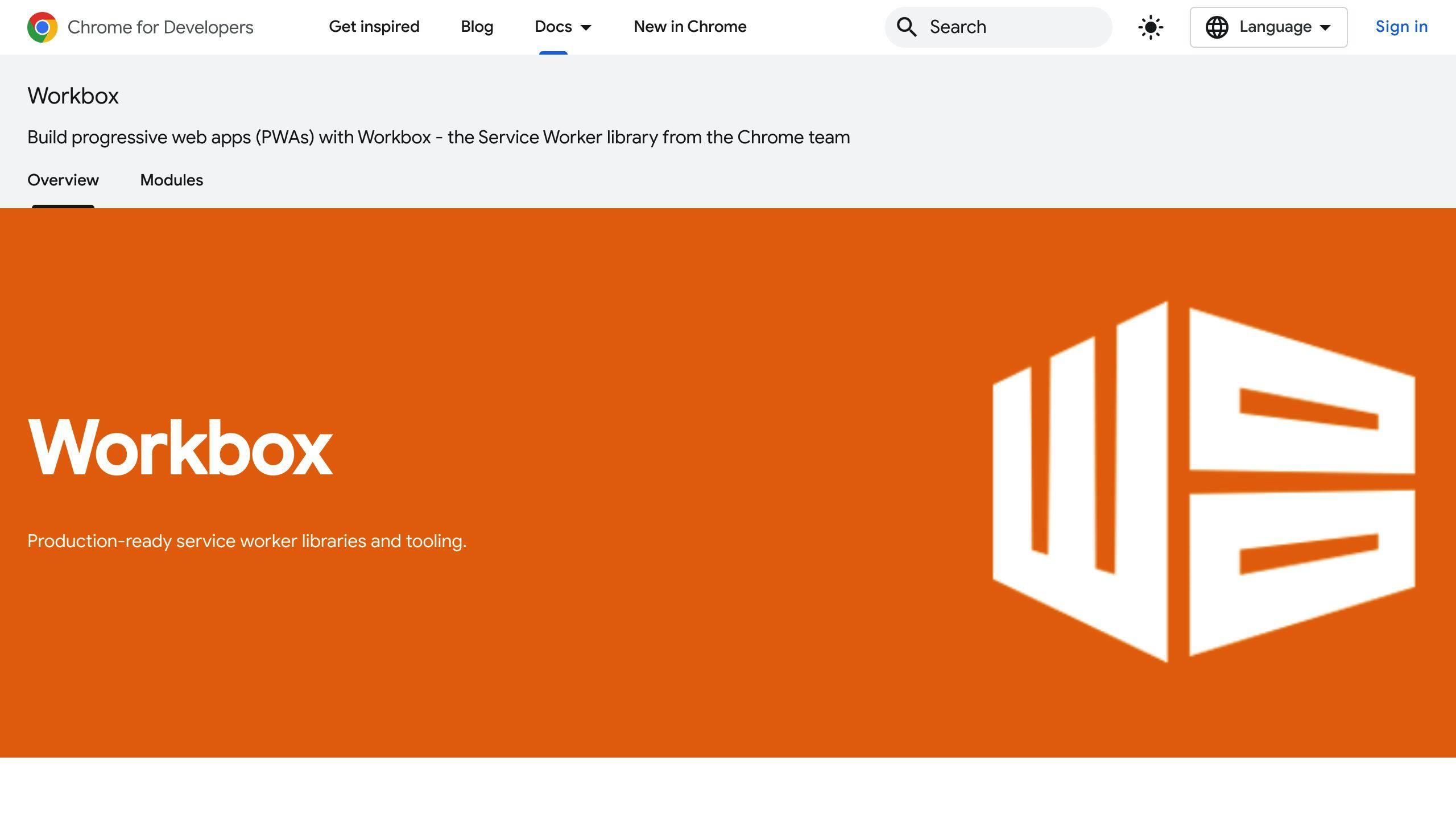The image size is (1456, 819).
Task: Toggle the light/dark theme sun icon
Action: [1150, 27]
